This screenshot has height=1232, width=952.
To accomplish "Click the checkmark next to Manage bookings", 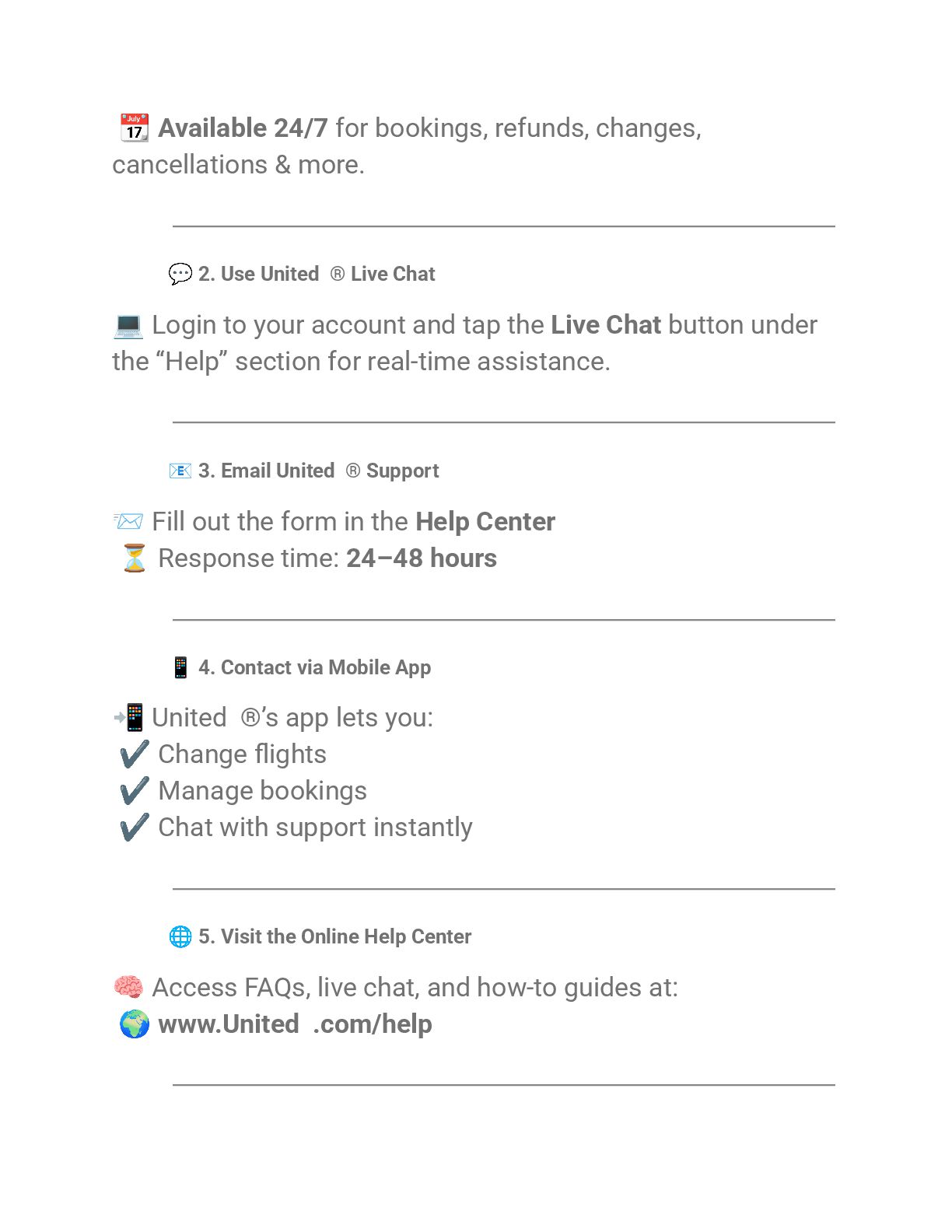I will pos(134,790).
